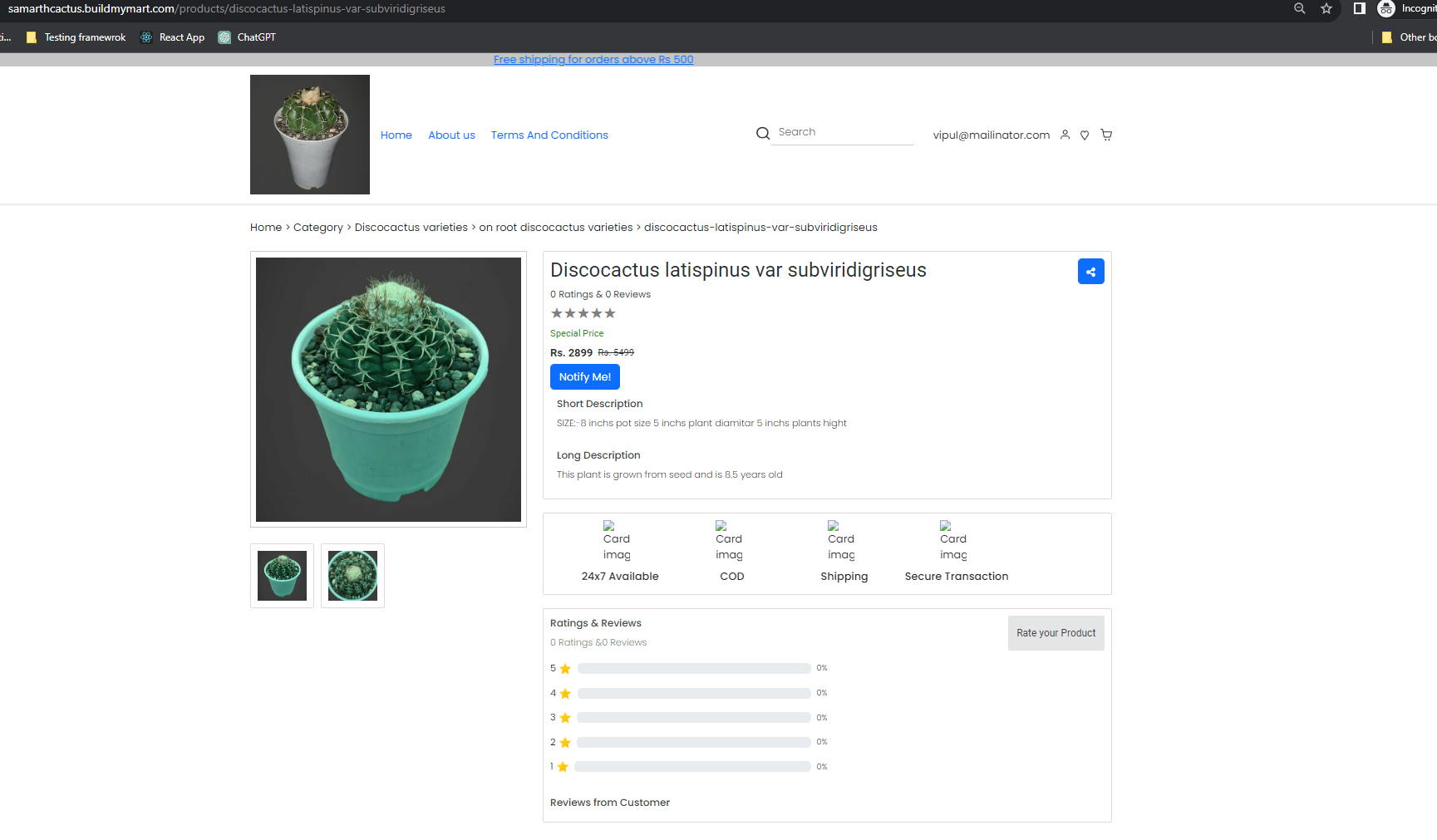The height and width of the screenshot is (840, 1437).
Task: Click the 24x7 Available card image
Action: 617,541
